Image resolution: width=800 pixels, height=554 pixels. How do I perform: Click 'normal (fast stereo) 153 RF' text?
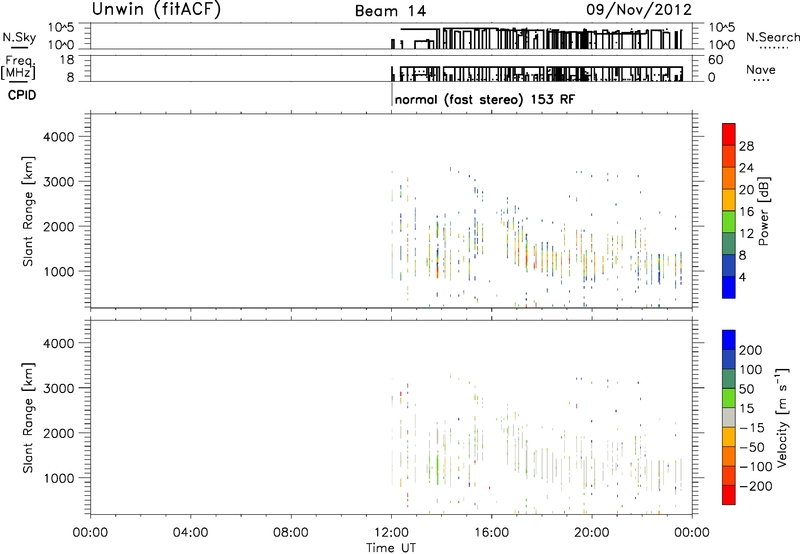485,99
